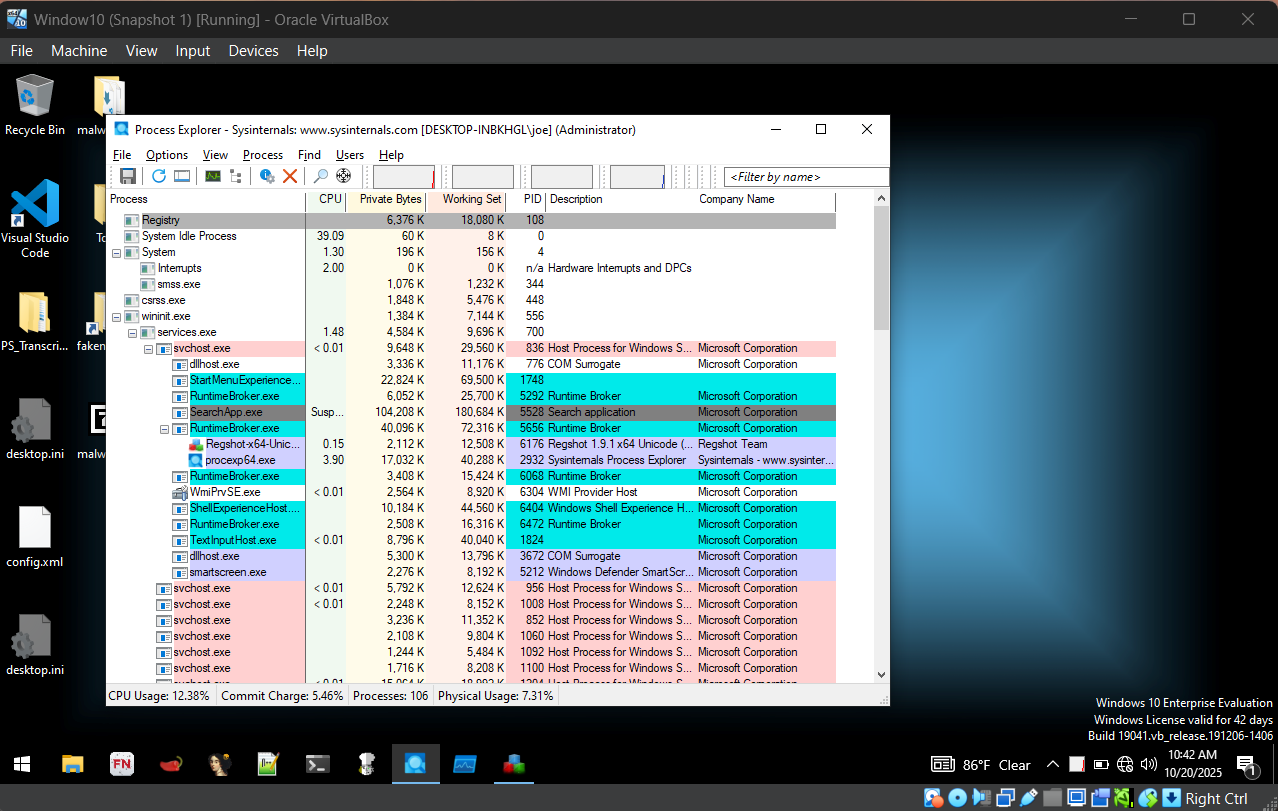Click the procexp64.exe process icon in the tree
Viewport: 1278px width, 811px height.
coord(196,460)
